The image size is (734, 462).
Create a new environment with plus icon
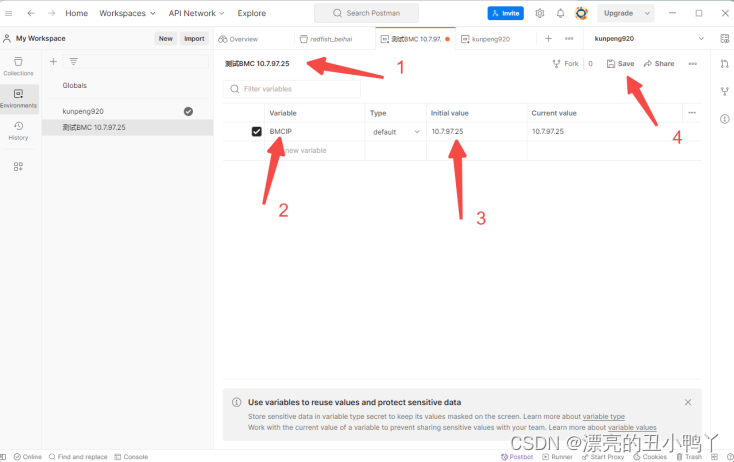pos(53,61)
